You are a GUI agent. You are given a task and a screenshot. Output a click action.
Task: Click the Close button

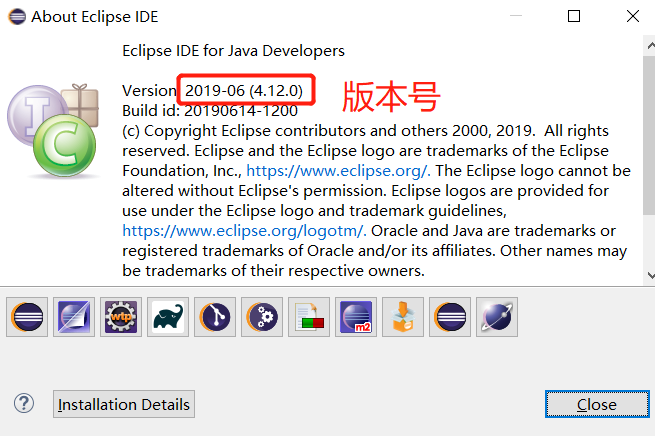pyautogui.click(x=597, y=404)
